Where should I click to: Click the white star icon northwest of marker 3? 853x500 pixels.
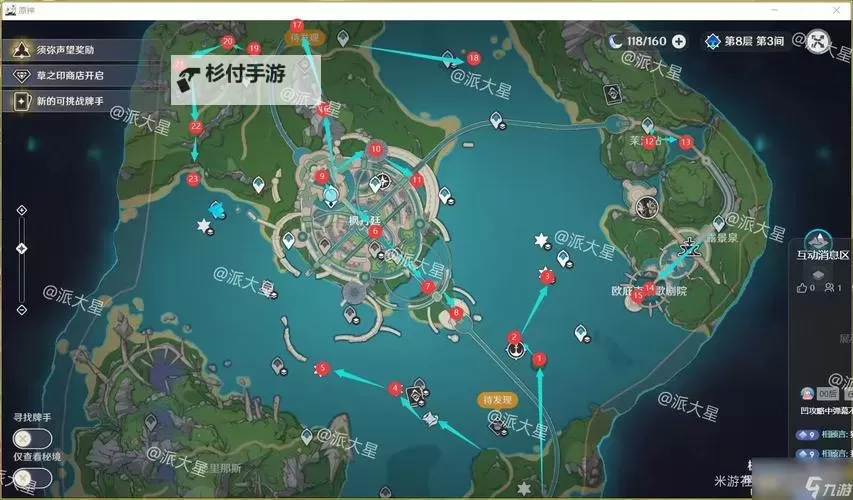click(541, 240)
